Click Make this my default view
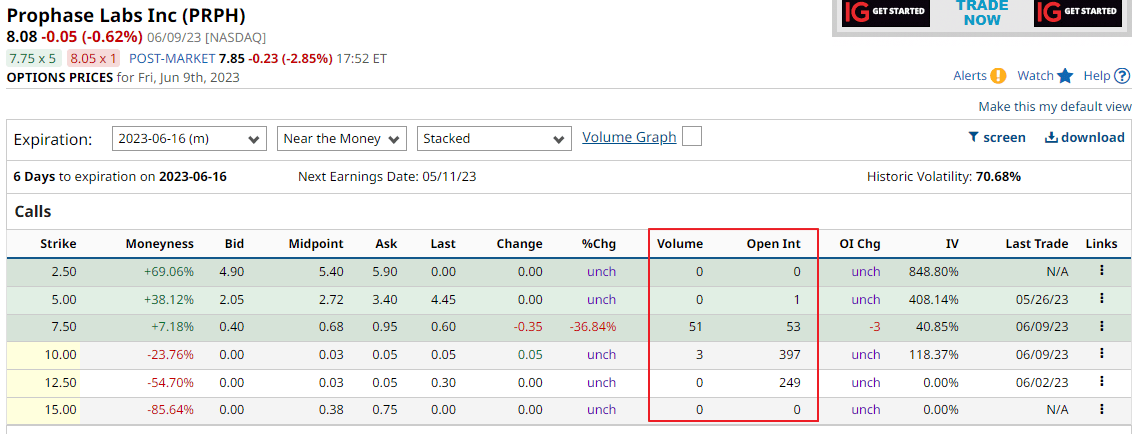The image size is (1140, 434). click(1055, 107)
